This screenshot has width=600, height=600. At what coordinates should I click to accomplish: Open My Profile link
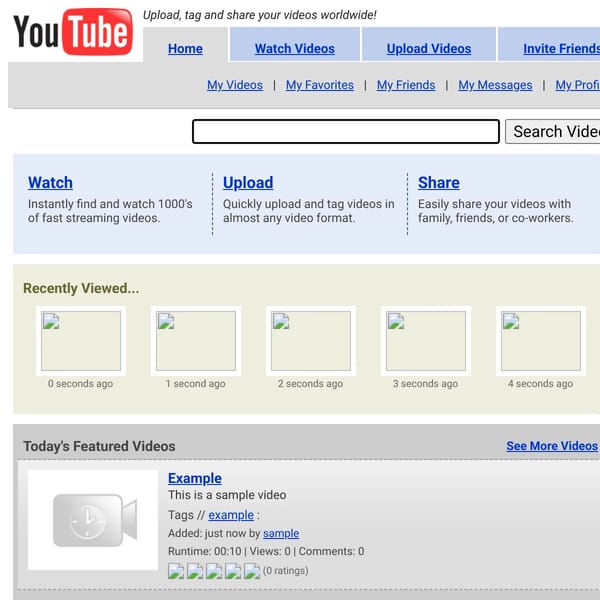(577, 85)
